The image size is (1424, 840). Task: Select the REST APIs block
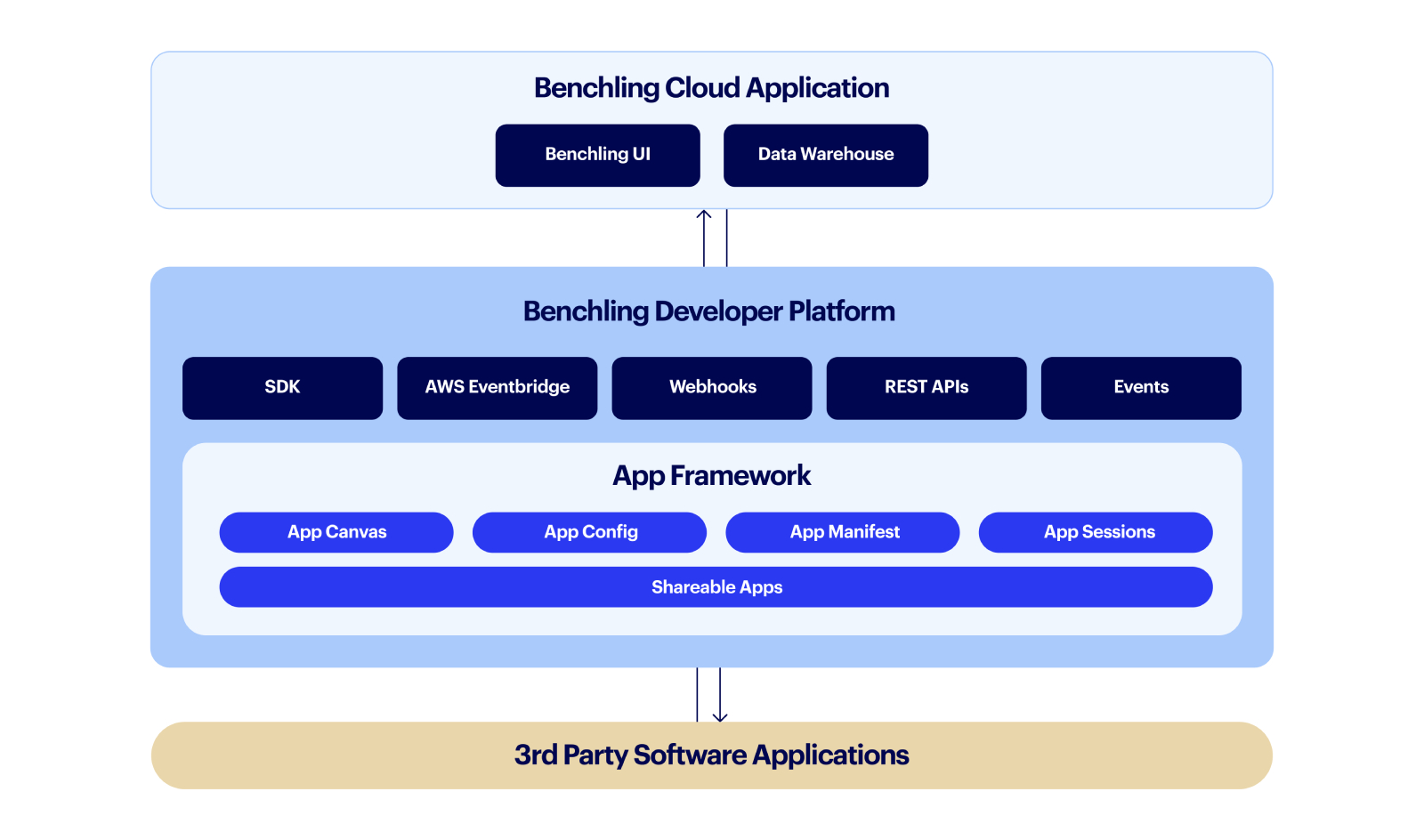926,387
